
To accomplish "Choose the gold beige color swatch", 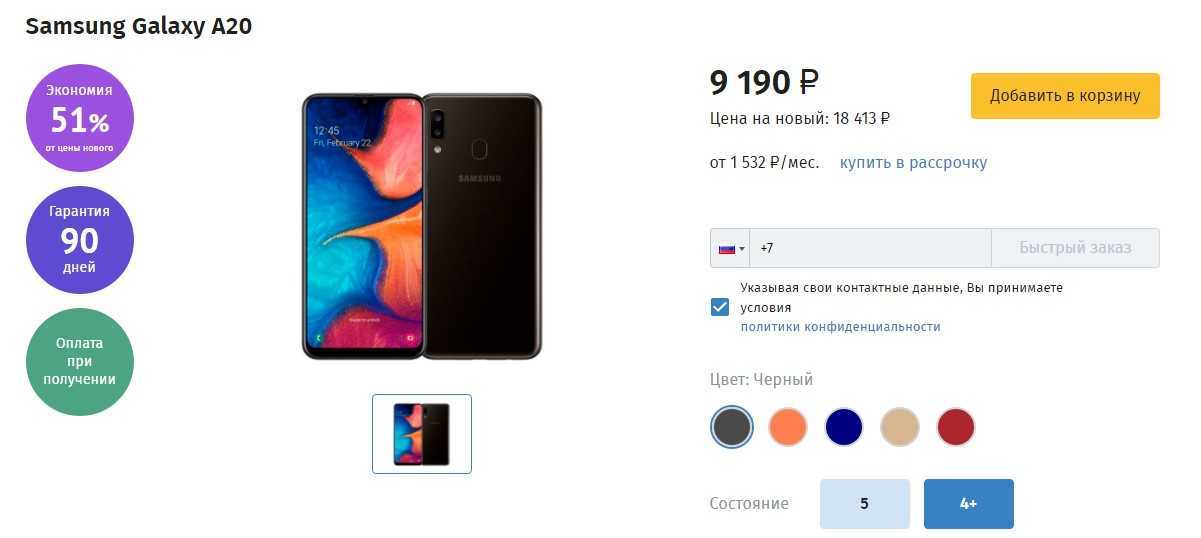I will (x=900, y=427).
